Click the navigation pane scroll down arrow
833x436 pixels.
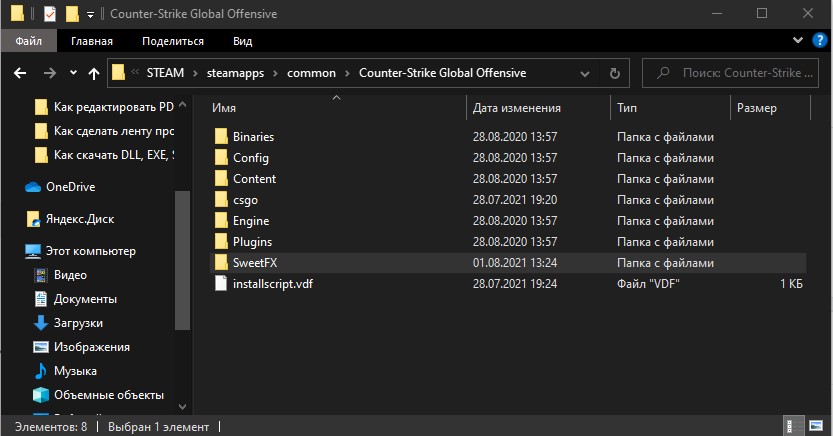[182, 407]
